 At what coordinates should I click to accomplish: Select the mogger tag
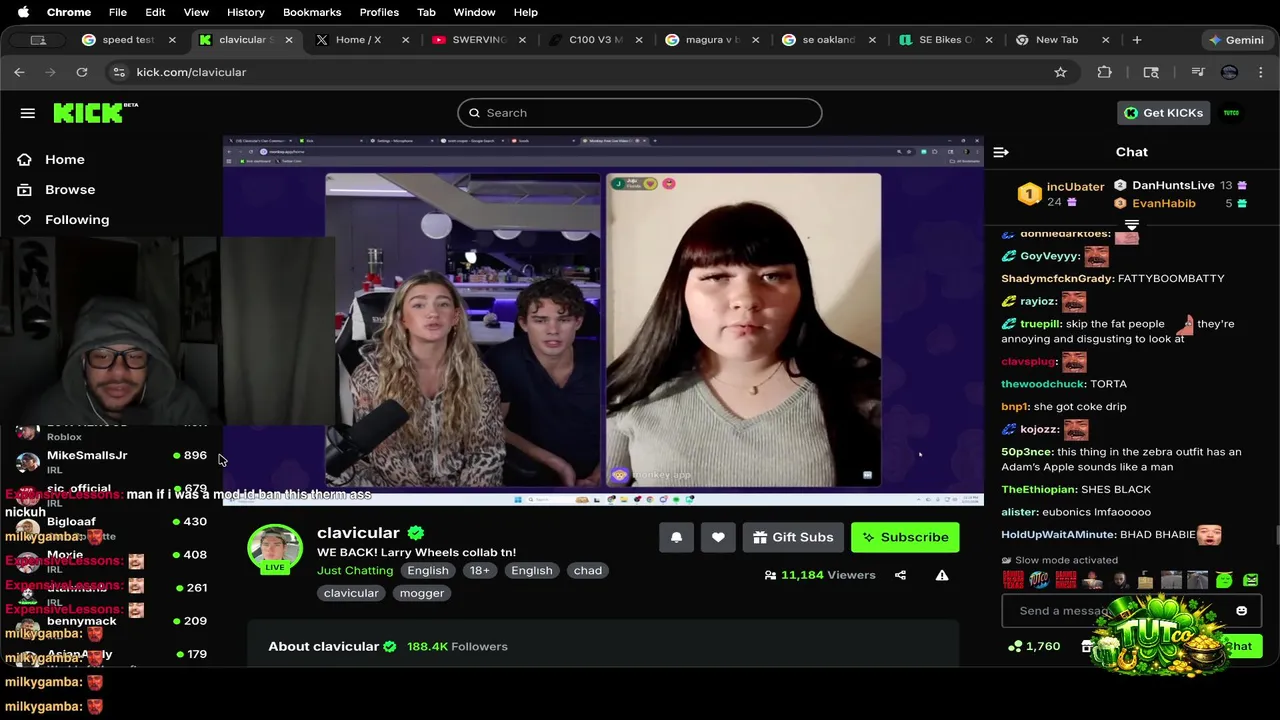tap(422, 594)
